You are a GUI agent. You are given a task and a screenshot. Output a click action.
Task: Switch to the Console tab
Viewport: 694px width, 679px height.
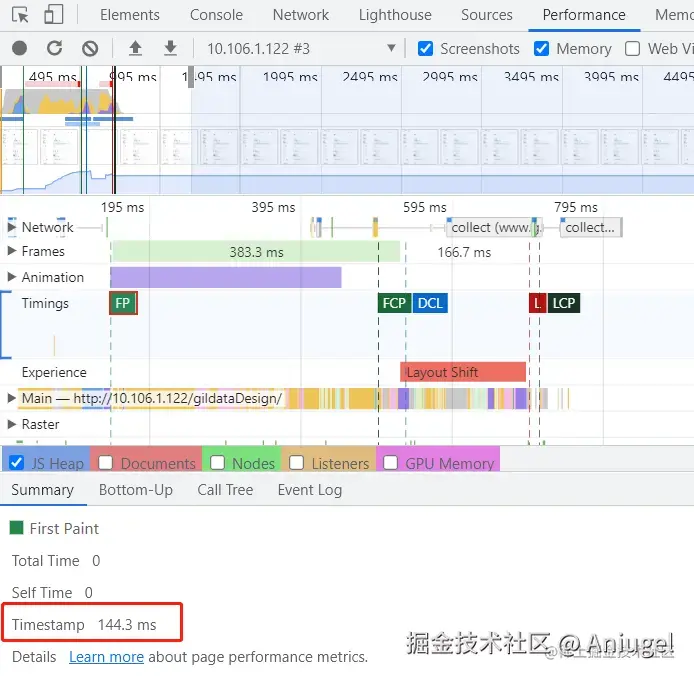pos(216,15)
